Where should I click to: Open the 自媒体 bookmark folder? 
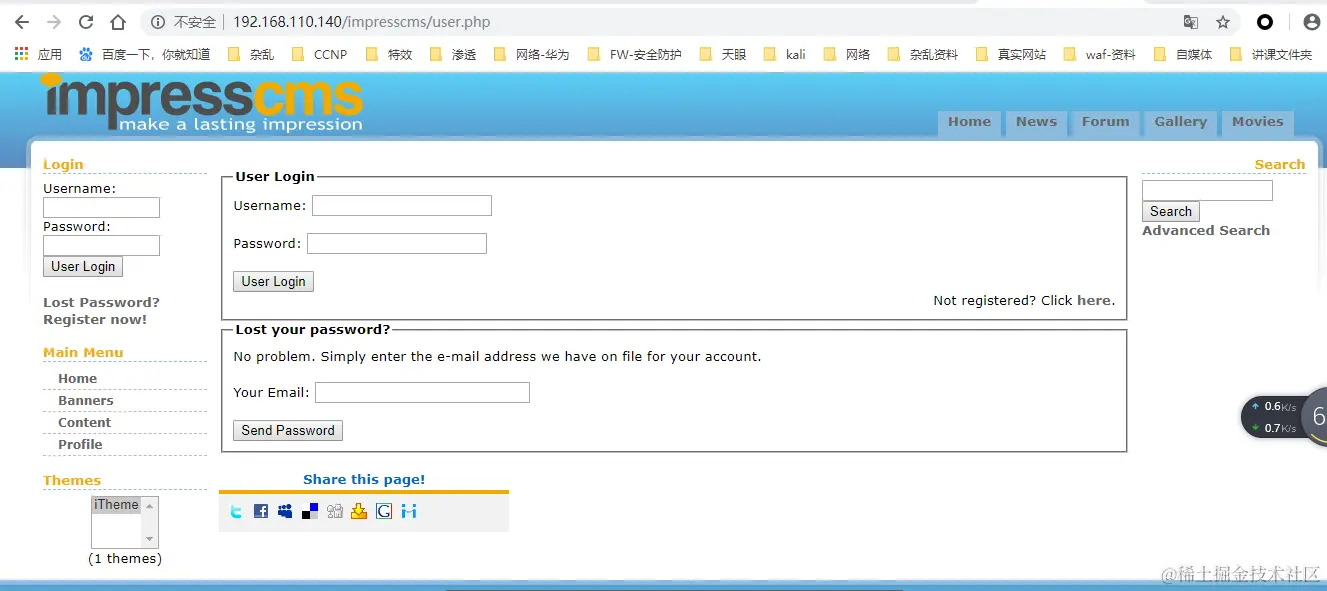(x=1182, y=55)
